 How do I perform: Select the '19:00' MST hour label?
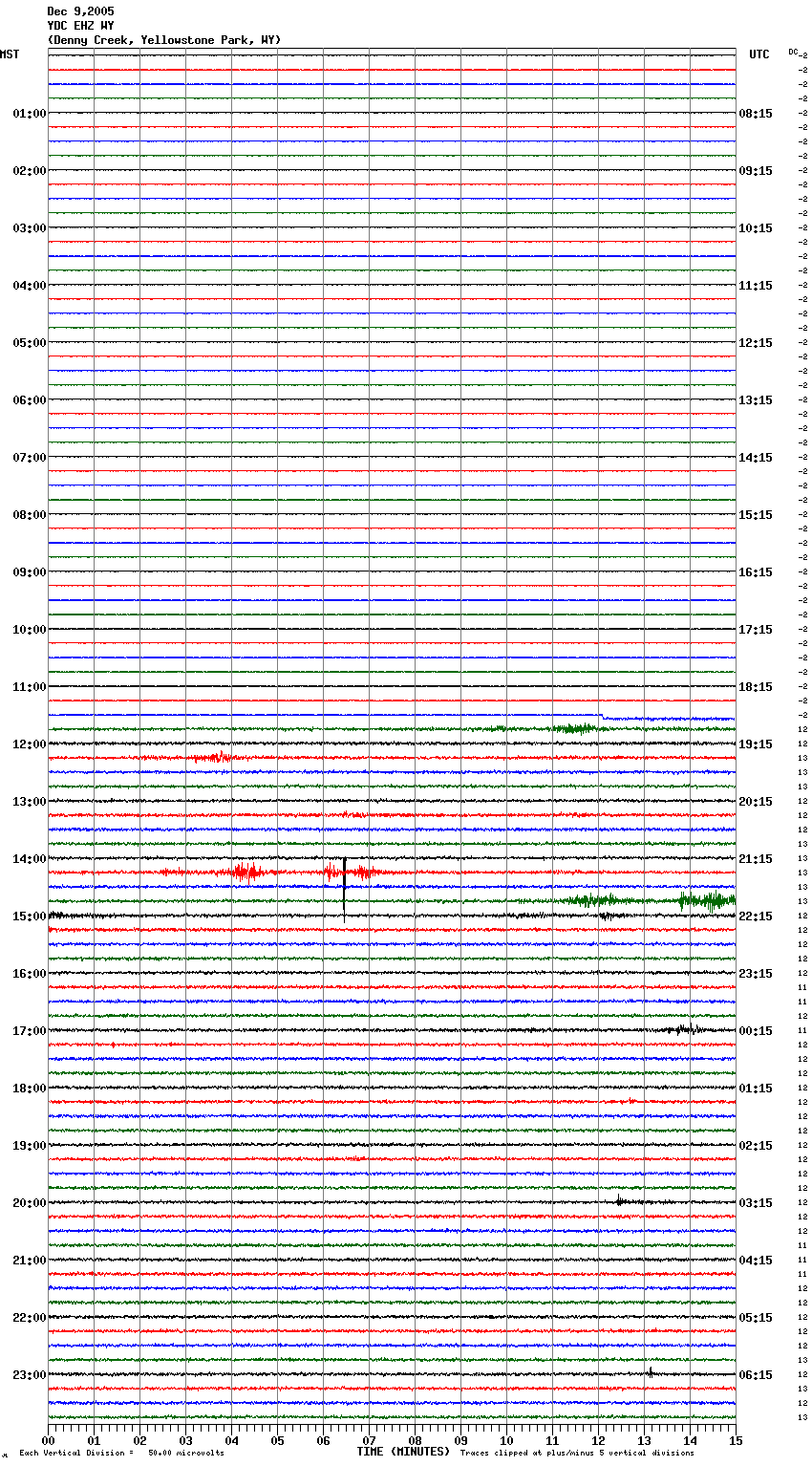[x=30, y=1146]
